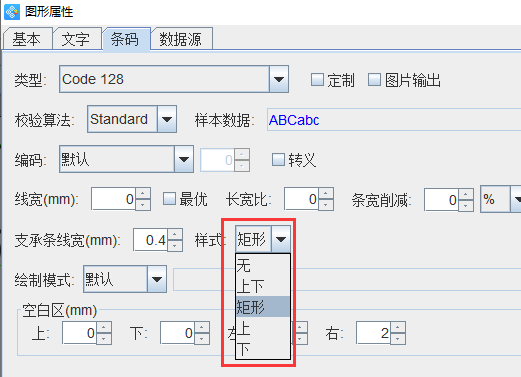
Task: Select the 条码 tab
Action: [x=126, y=39]
